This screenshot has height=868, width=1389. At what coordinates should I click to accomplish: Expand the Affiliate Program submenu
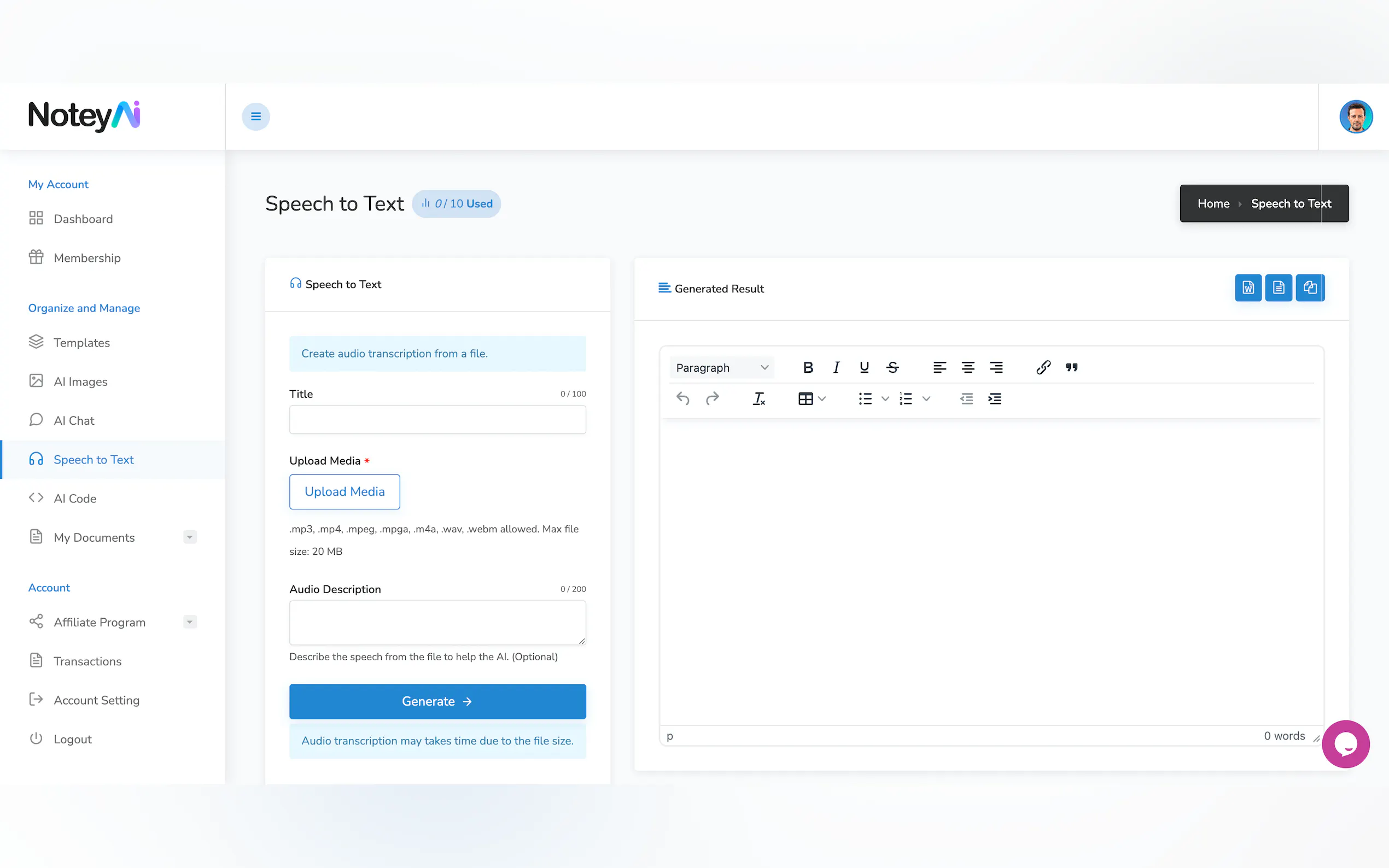[190, 621]
